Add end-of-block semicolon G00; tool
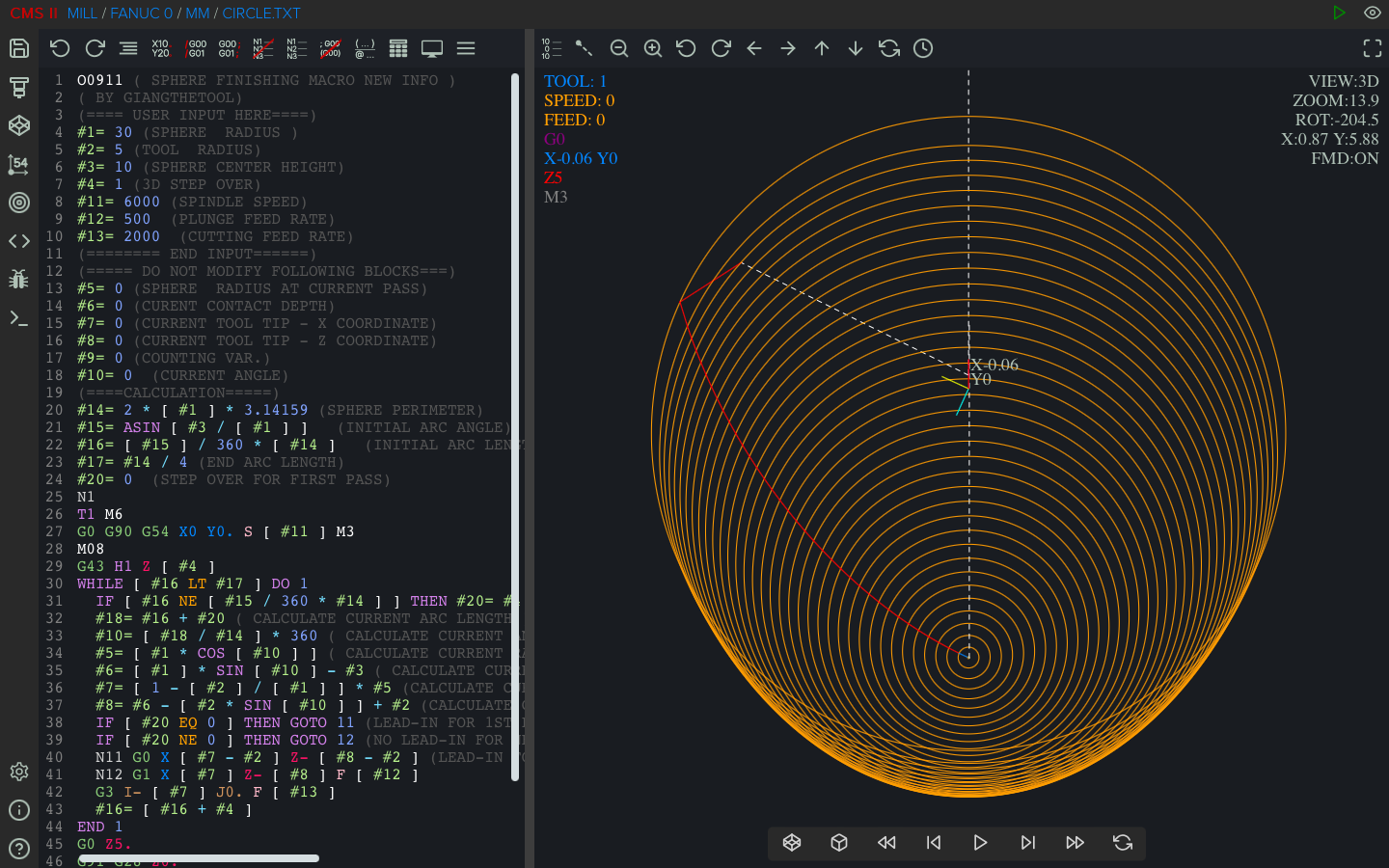This screenshot has height=868, width=1389. (229, 48)
